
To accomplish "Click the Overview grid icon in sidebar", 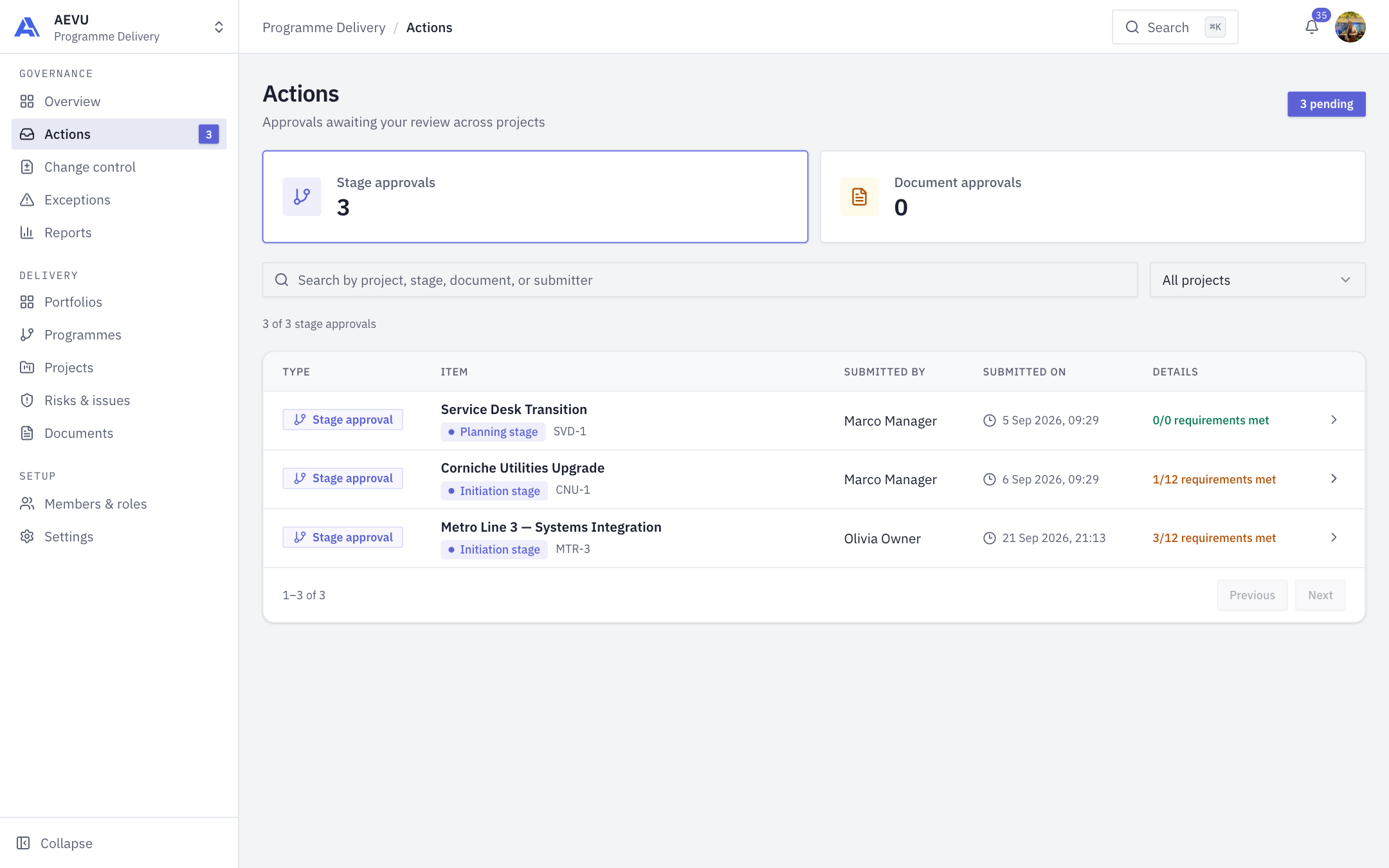I will pos(27,102).
